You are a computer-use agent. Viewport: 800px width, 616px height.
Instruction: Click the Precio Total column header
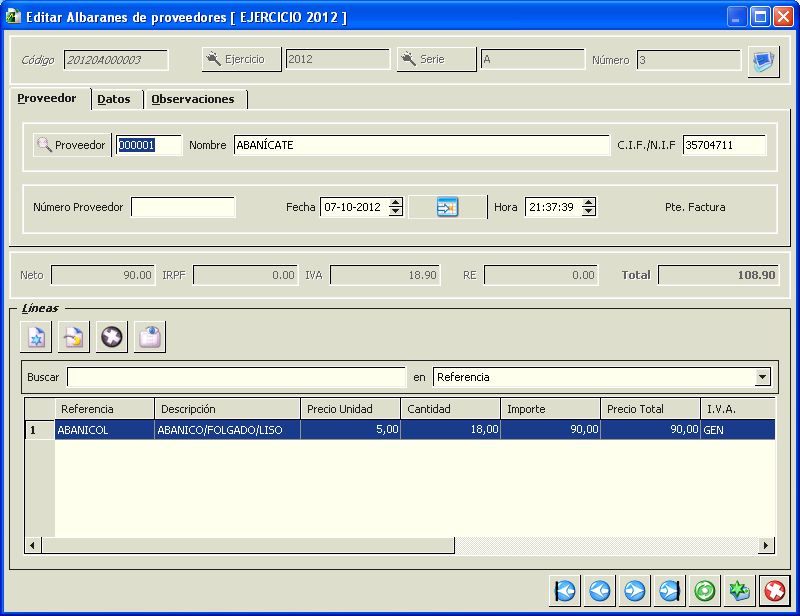coord(651,409)
